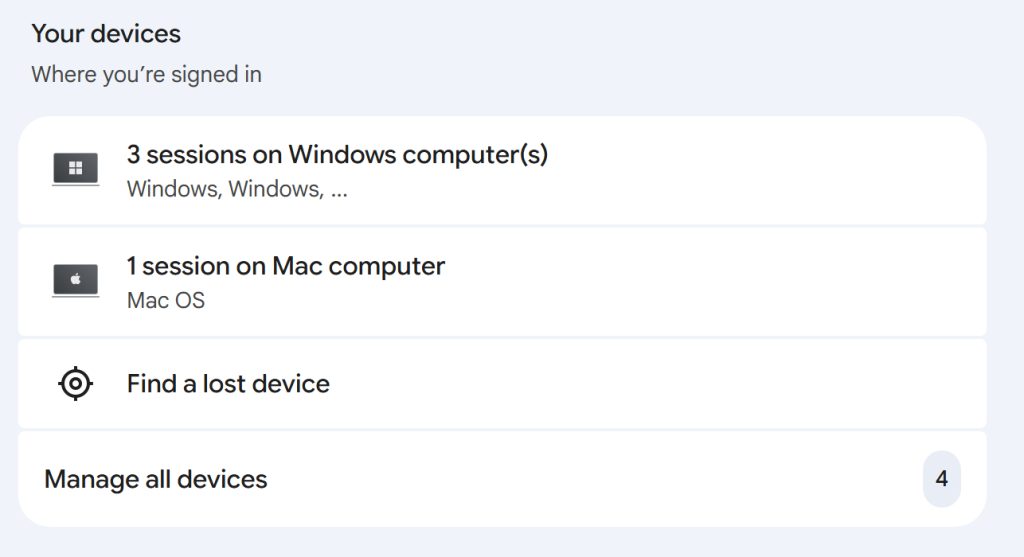Click the "Mac OS" subtitle text
1024x557 pixels.
(x=166, y=300)
